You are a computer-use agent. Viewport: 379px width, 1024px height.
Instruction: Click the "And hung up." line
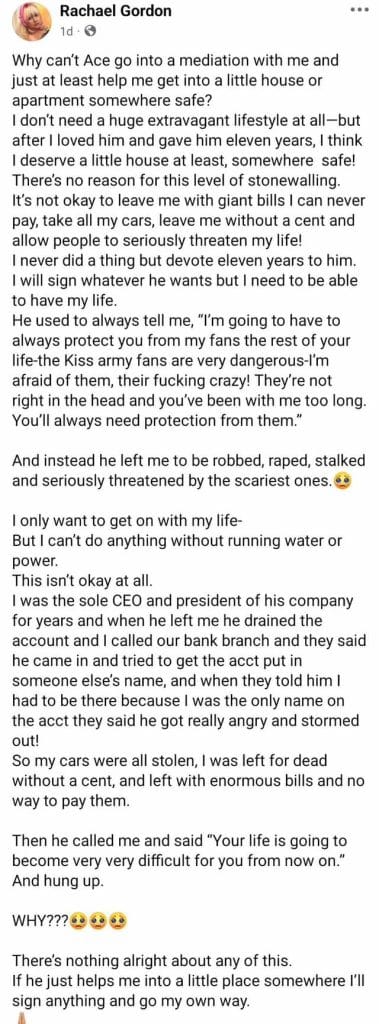(x=53, y=880)
